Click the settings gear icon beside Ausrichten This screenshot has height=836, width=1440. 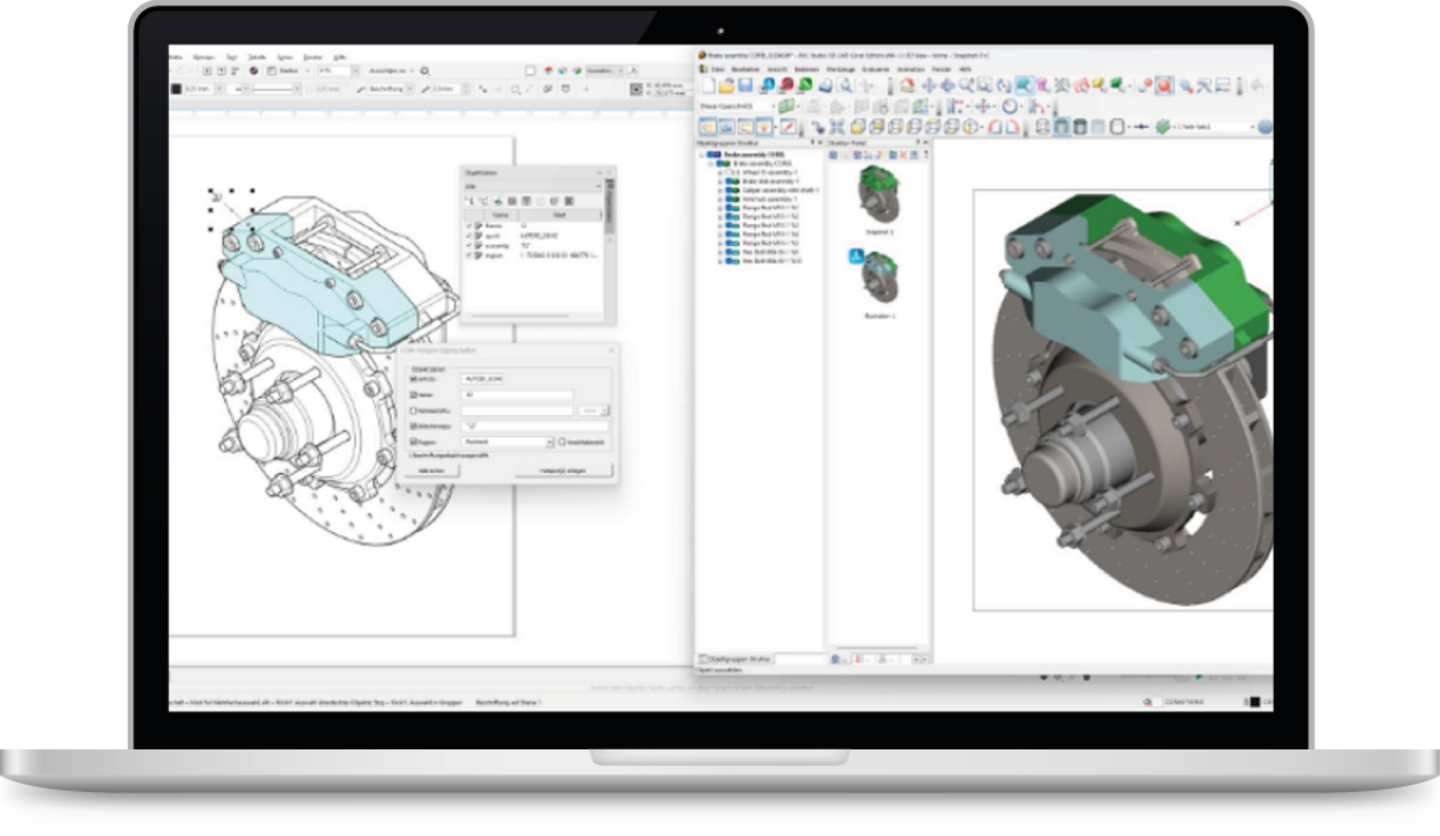425,72
